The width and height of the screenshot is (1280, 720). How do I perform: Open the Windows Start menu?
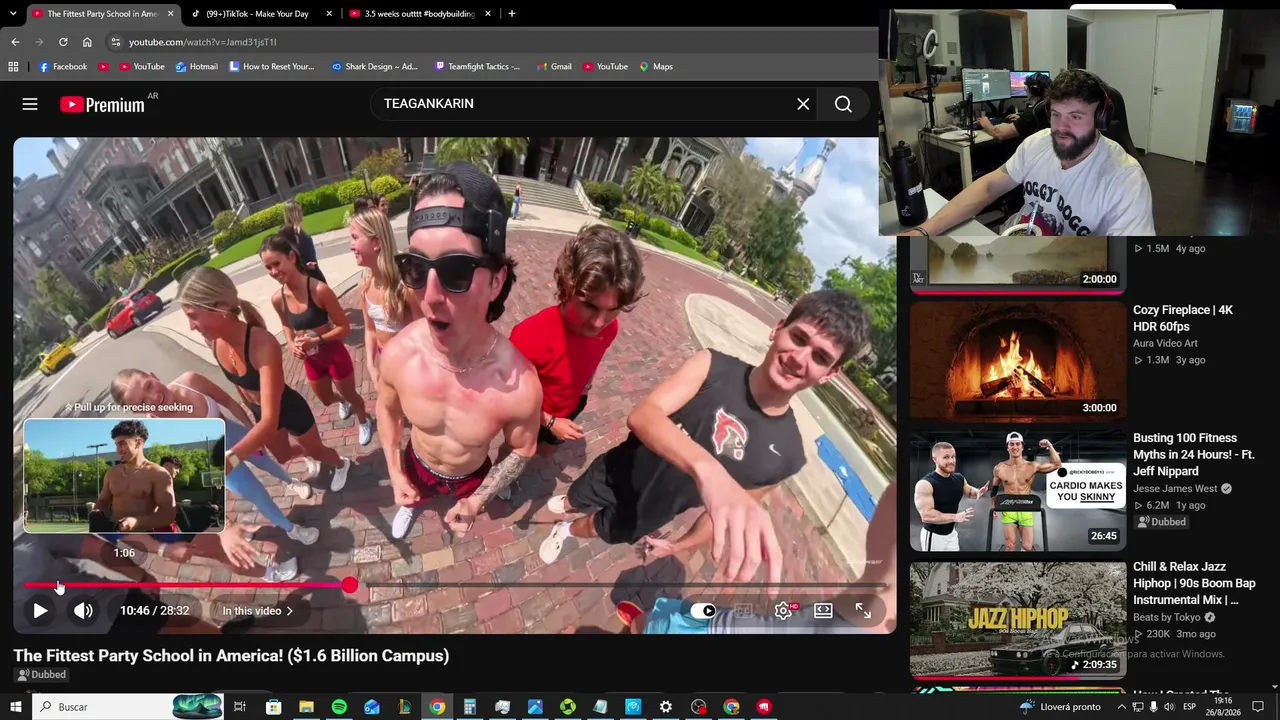(x=16, y=707)
